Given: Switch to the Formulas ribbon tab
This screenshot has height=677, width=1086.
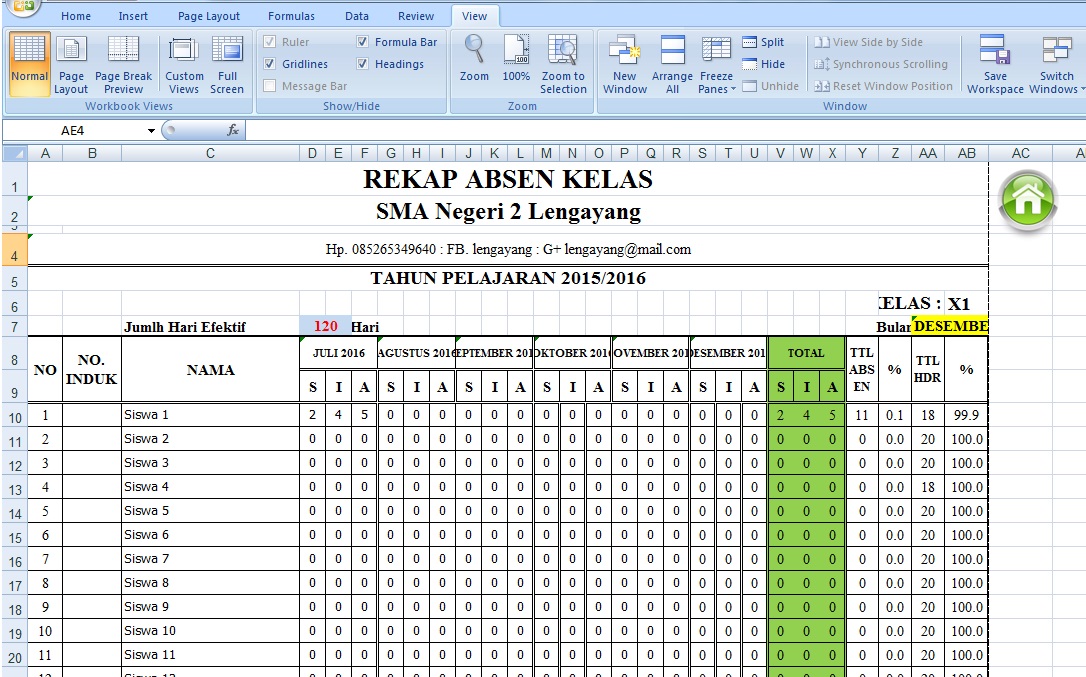Looking at the screenshot, I should (290, 15).
